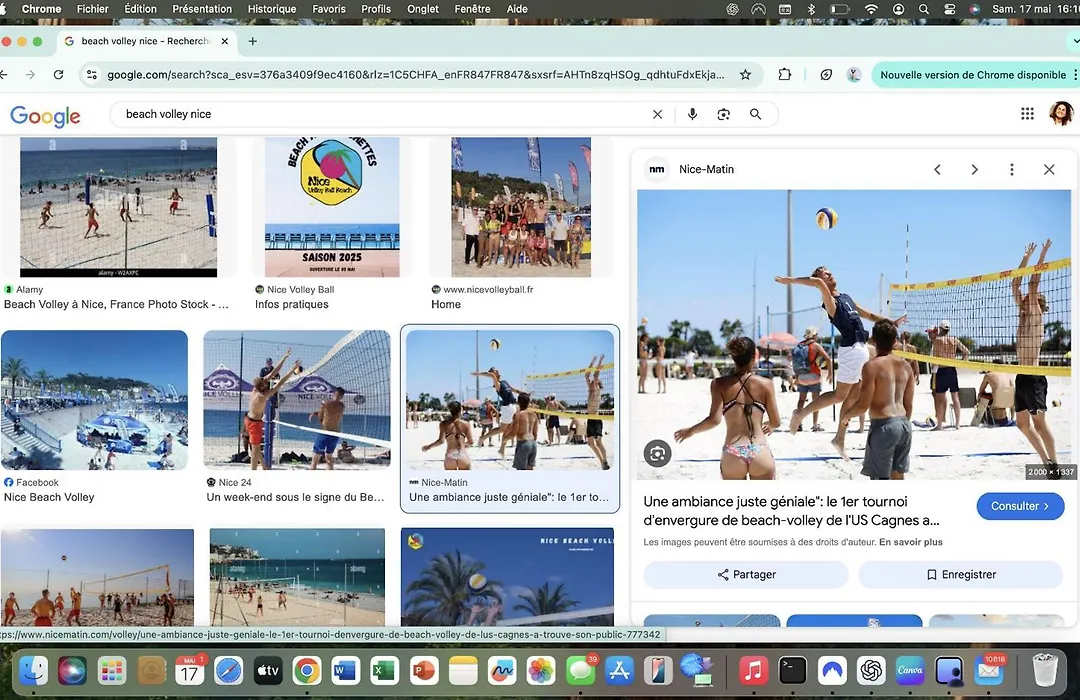The image size is (1080, 700).
Task: Close the Nice-Matin image preview panel
Action: (x=1049, y=169)
